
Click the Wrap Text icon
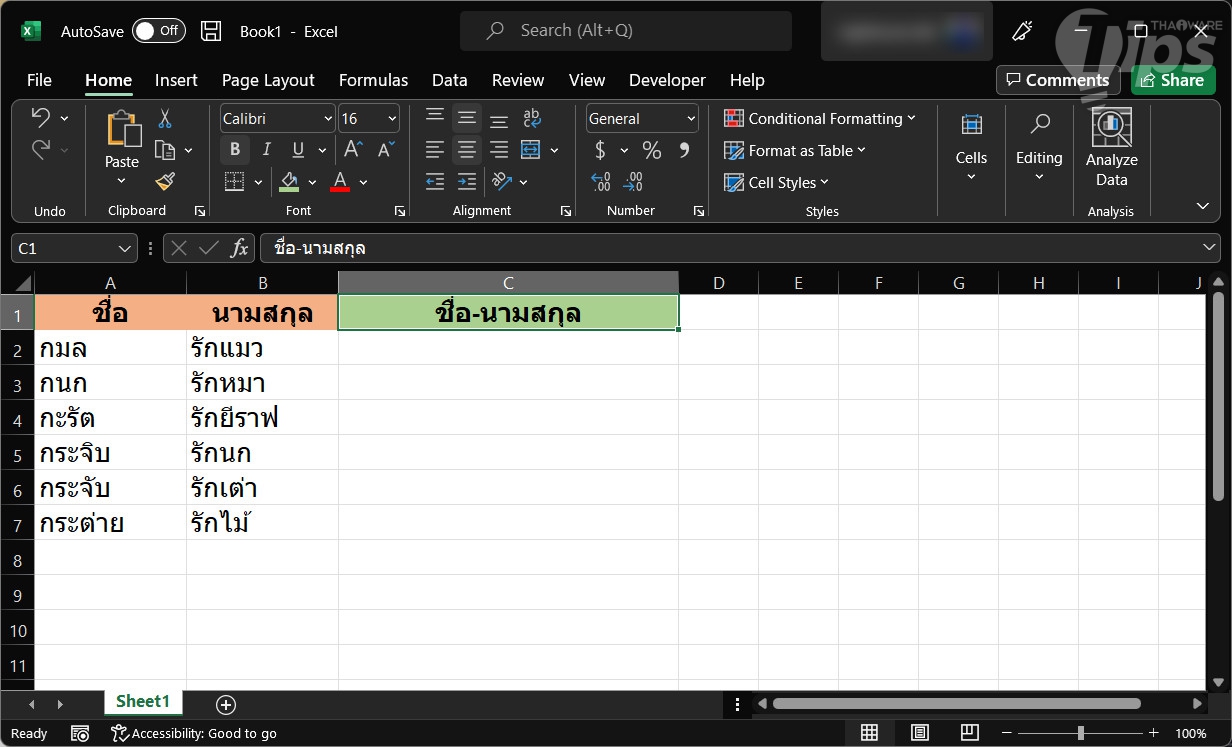point(532,118)
